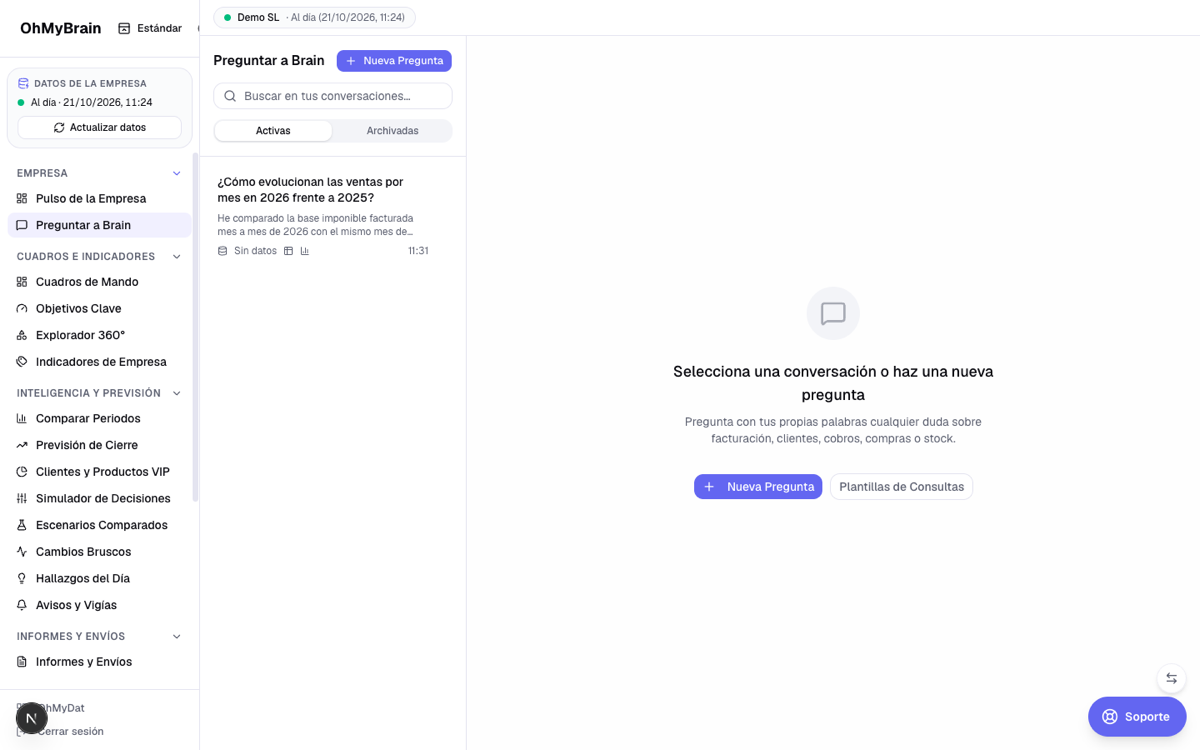The width and height of the screenshot is (1200, 750).
Task: Click the Estándar plan icon
Action: pyautogui.click(x=124, y=28)
